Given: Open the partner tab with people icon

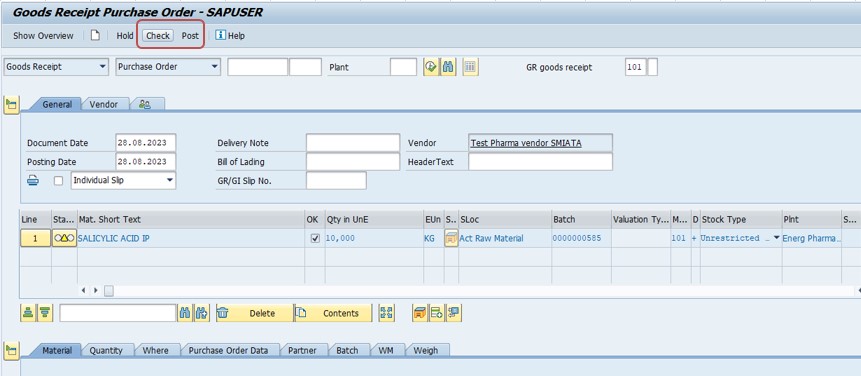Looking at the screenshot, I should [146, 104].
